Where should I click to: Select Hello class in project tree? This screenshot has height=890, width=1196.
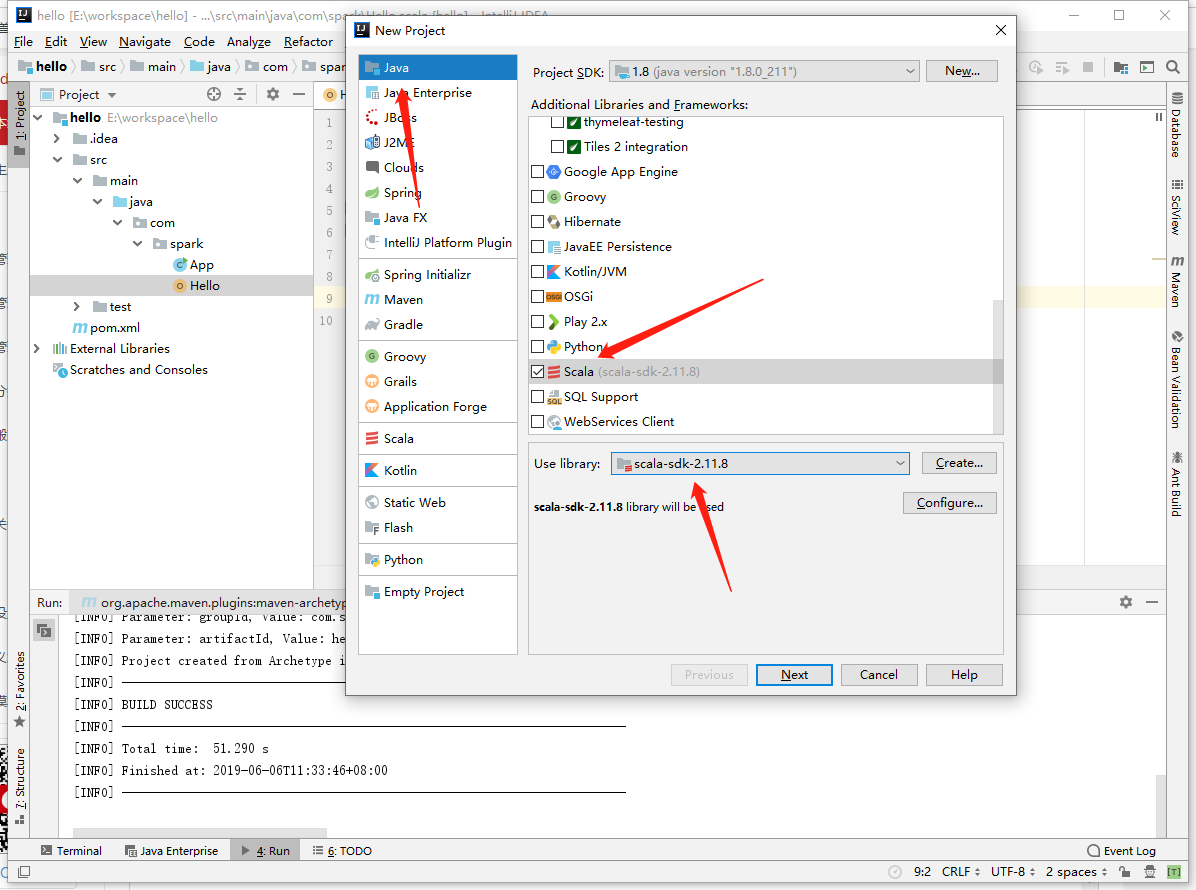(204, 285)
